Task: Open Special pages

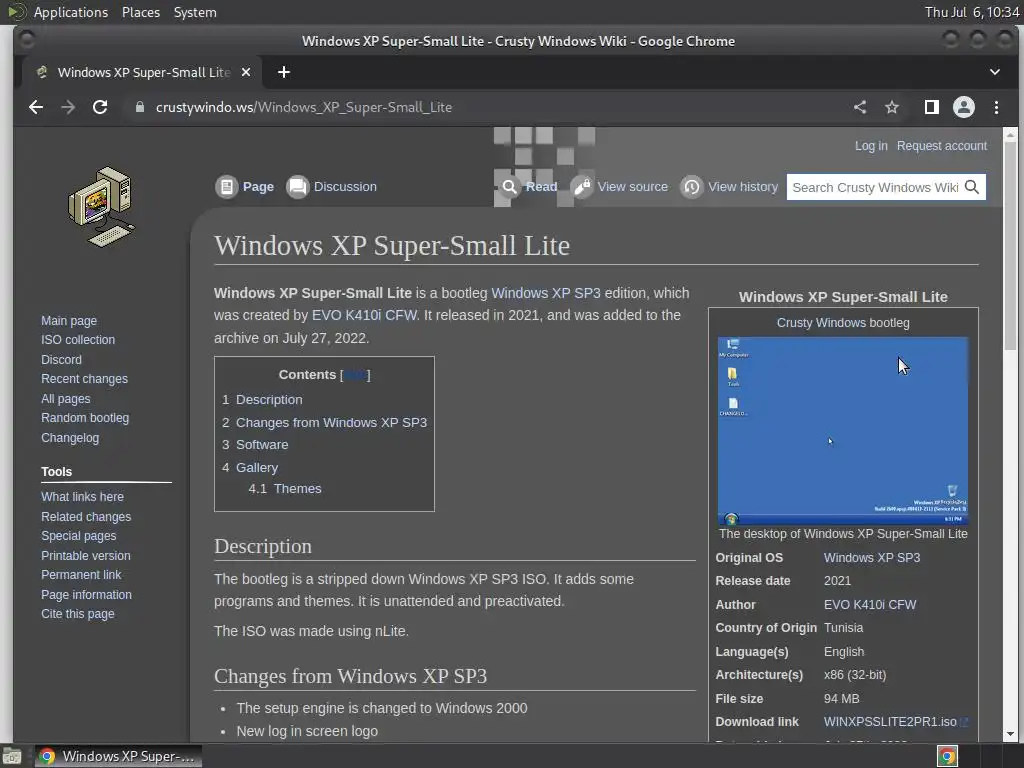Action: [x=78, y=536]
